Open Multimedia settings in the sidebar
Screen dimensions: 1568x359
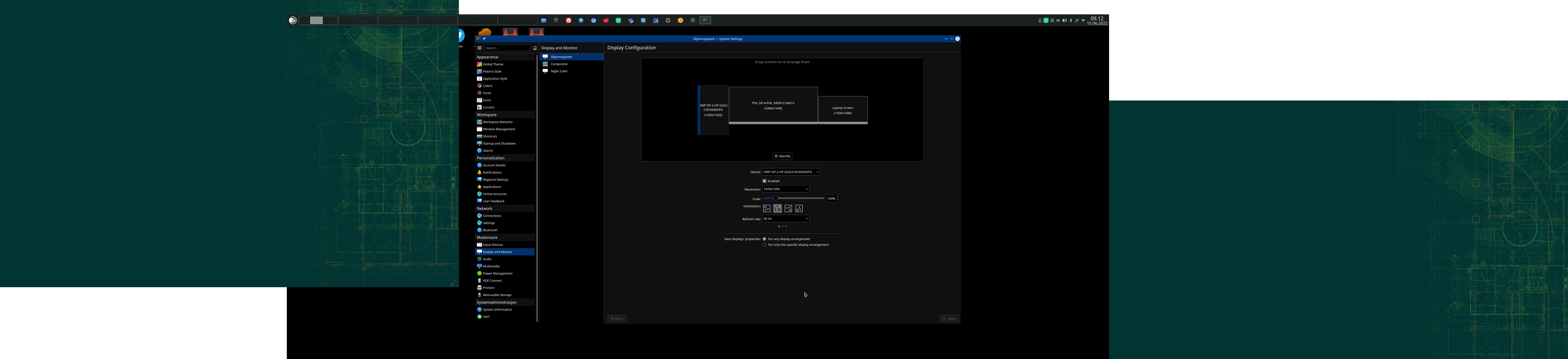505,266
